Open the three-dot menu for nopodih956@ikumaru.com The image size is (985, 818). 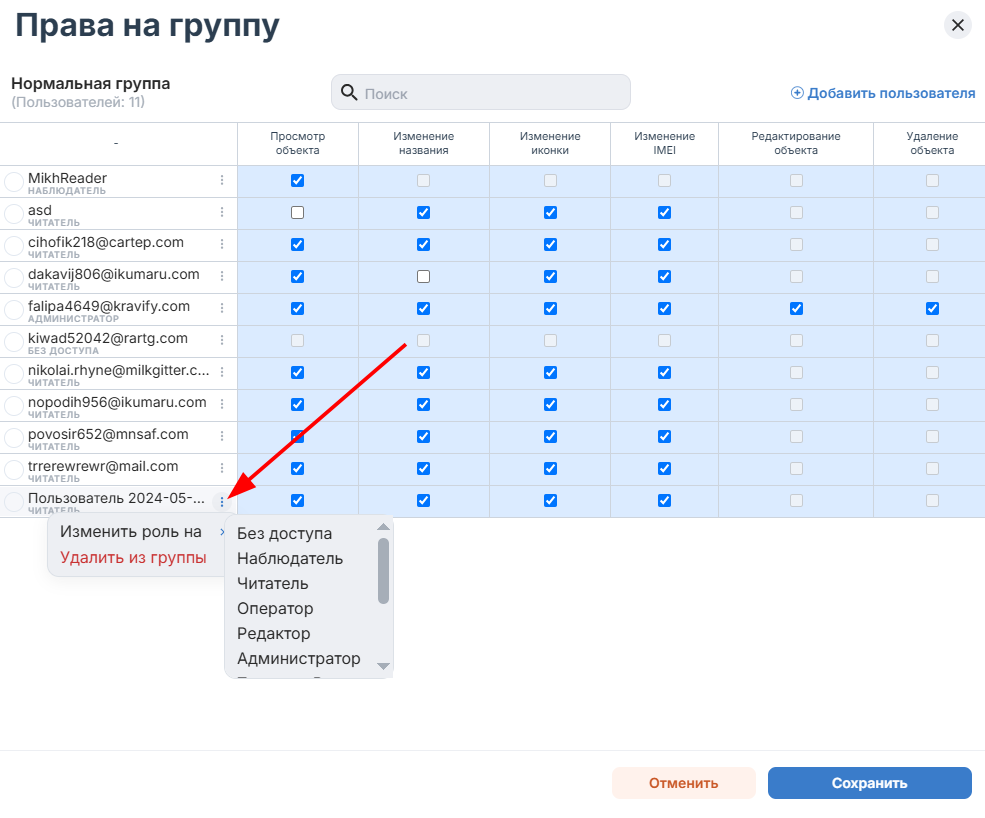click(x=222, y=405)
